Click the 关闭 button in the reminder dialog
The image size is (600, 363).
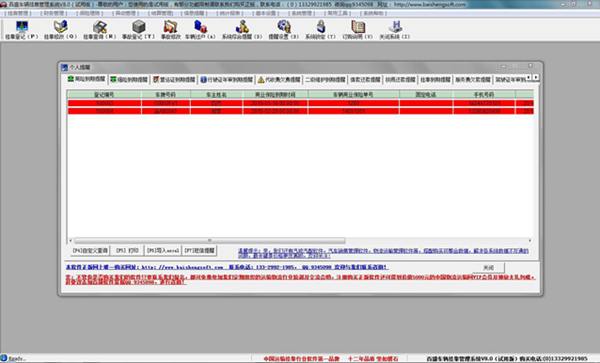click(488, 268)
